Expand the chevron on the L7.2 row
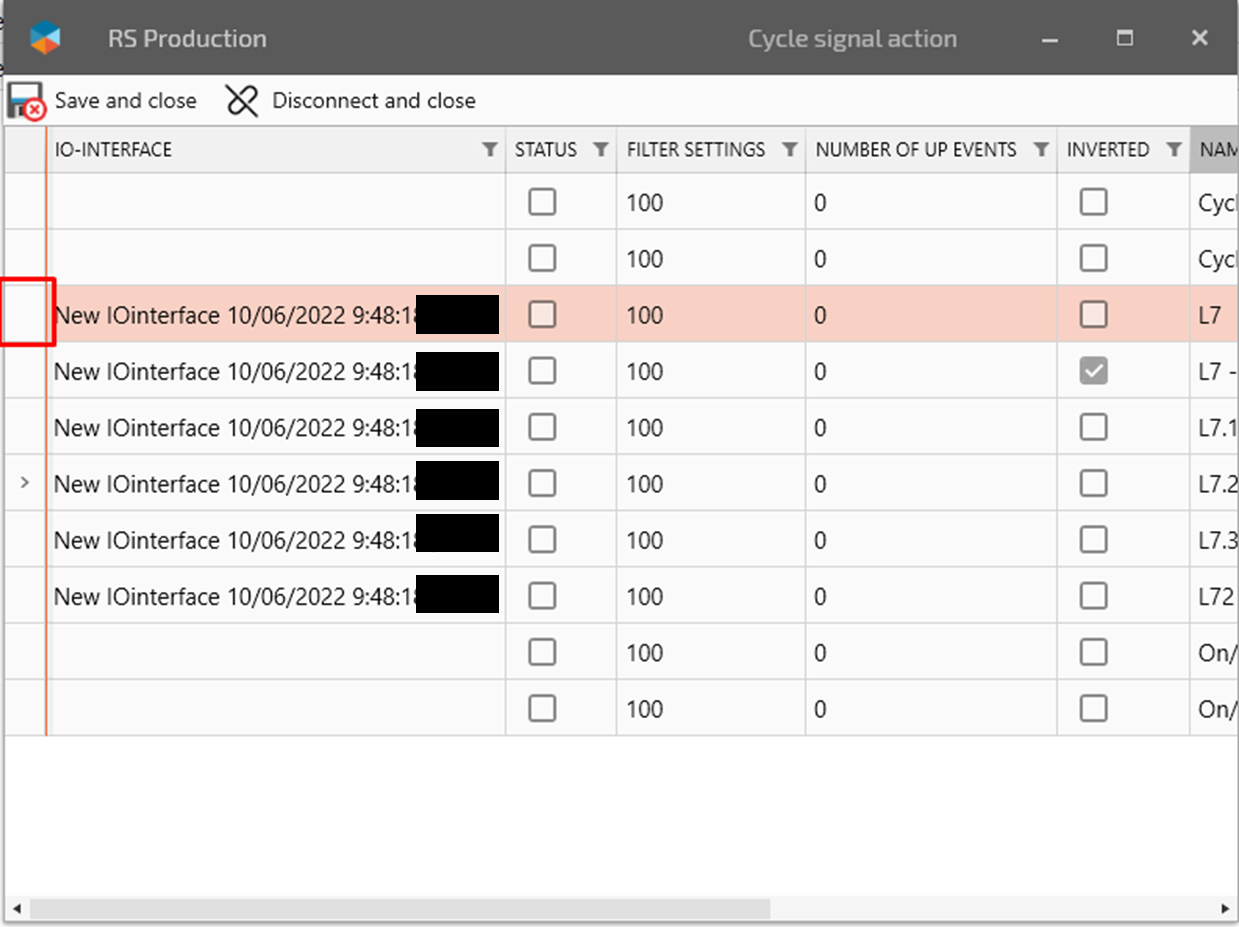Screen dimensions: 1239x927 click(x=25, y=483)
